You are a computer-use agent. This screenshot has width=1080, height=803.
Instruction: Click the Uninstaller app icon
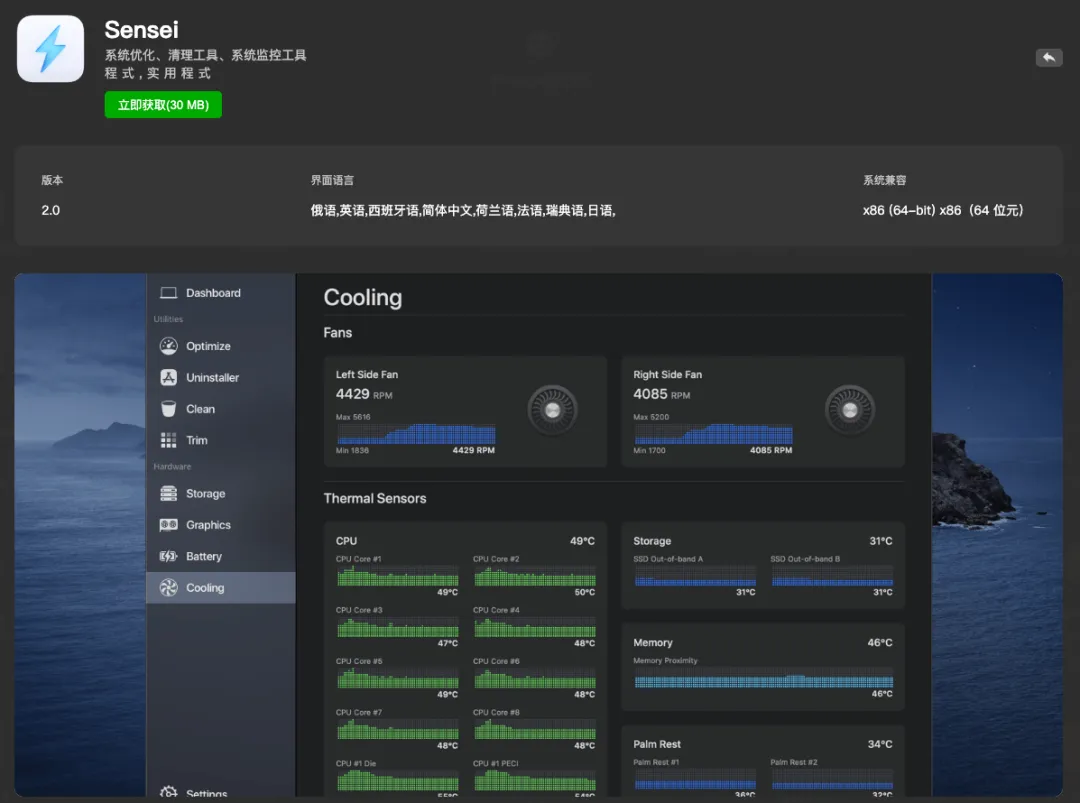[x=169, y=377]
